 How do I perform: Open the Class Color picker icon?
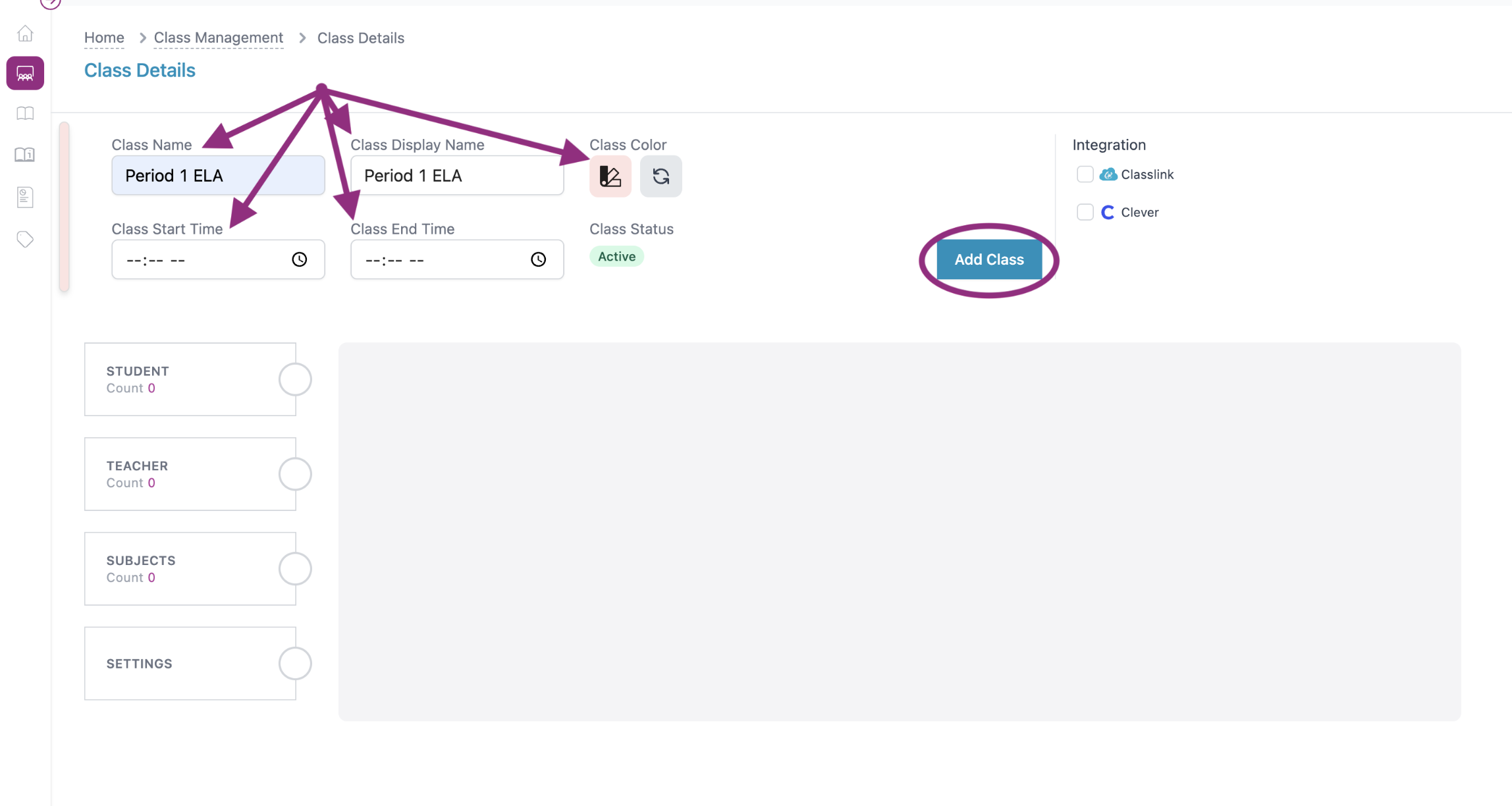click(x=610, y=176)
